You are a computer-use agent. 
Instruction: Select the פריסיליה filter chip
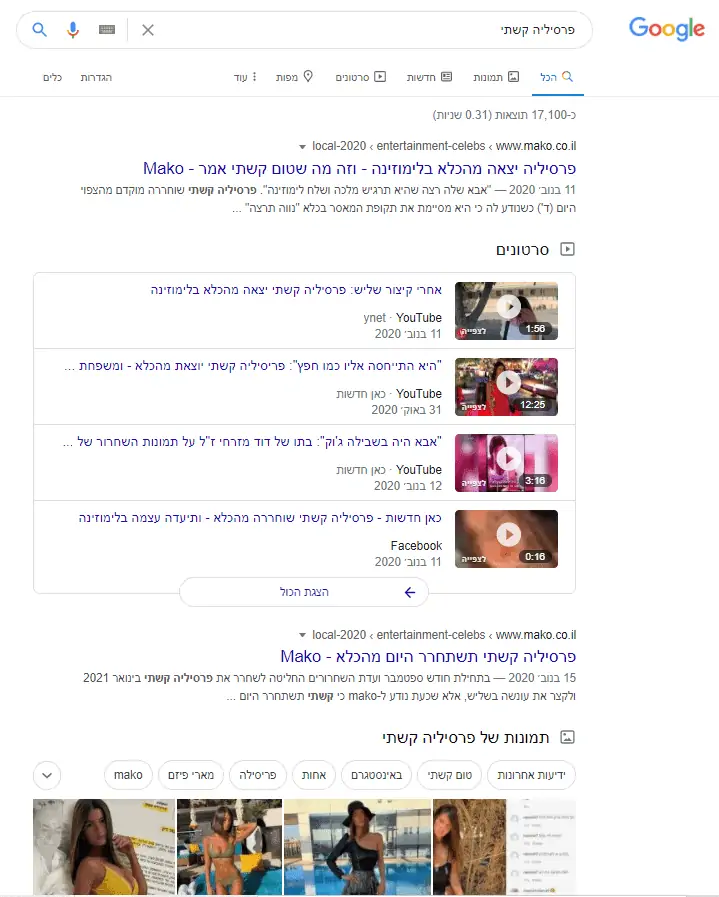[x=257, y=775]
